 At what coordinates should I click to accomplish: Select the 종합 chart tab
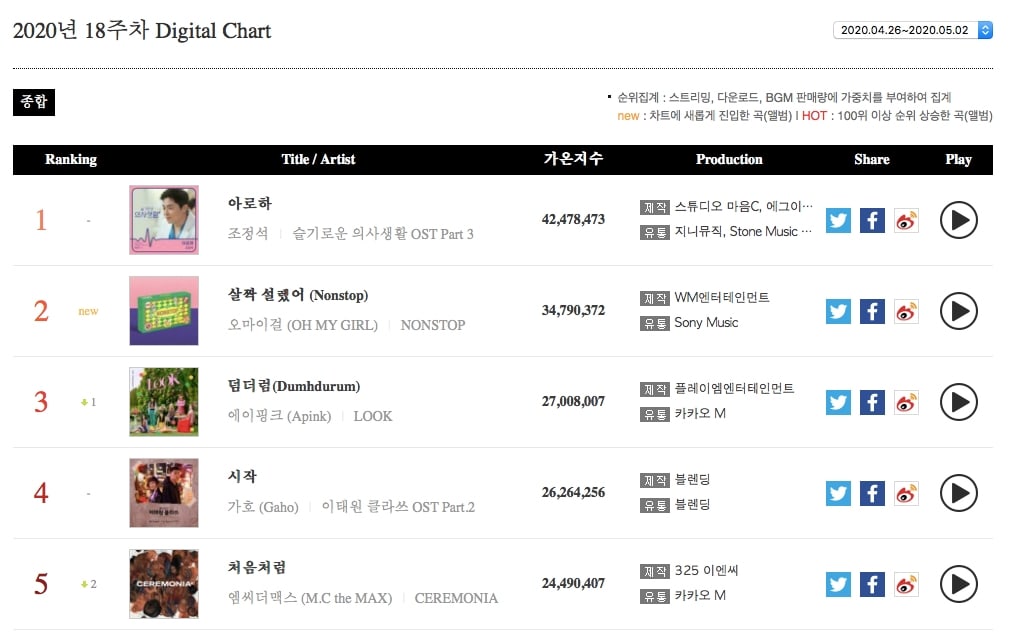pos(33,102)
